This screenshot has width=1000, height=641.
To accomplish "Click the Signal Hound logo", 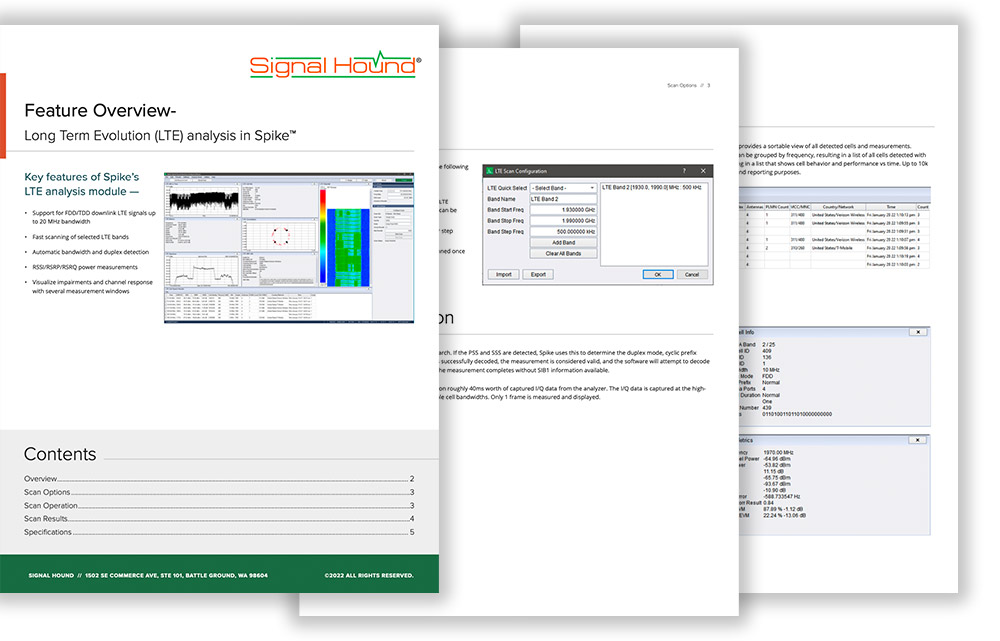I will click(x=335, y=64).
